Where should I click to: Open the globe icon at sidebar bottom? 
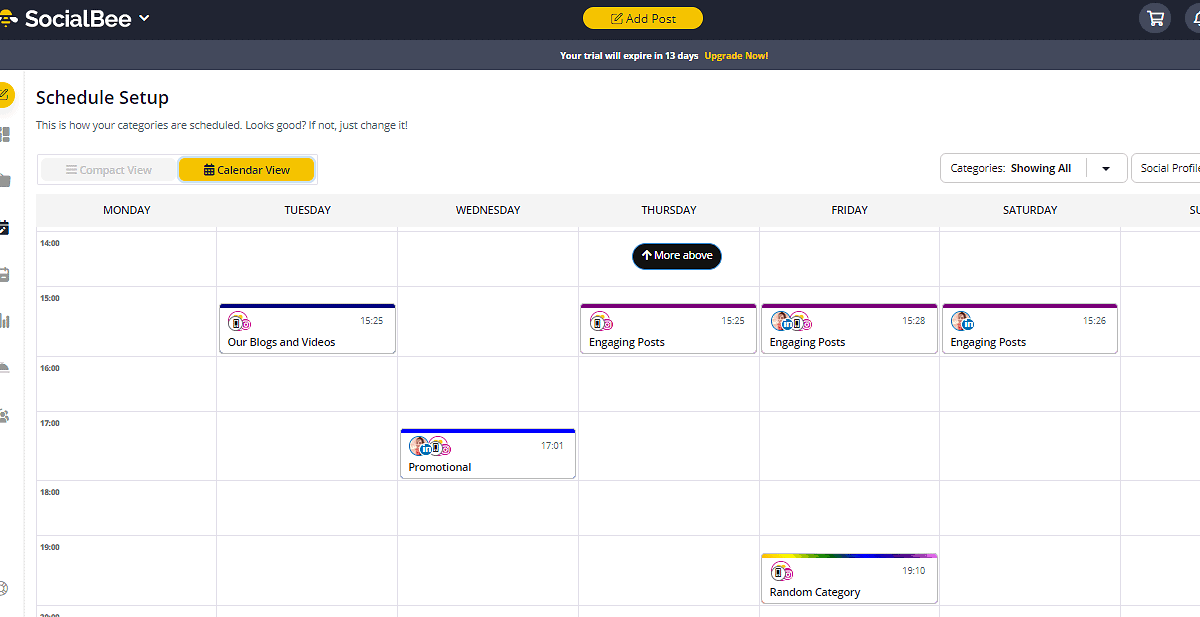click(5, 588)
